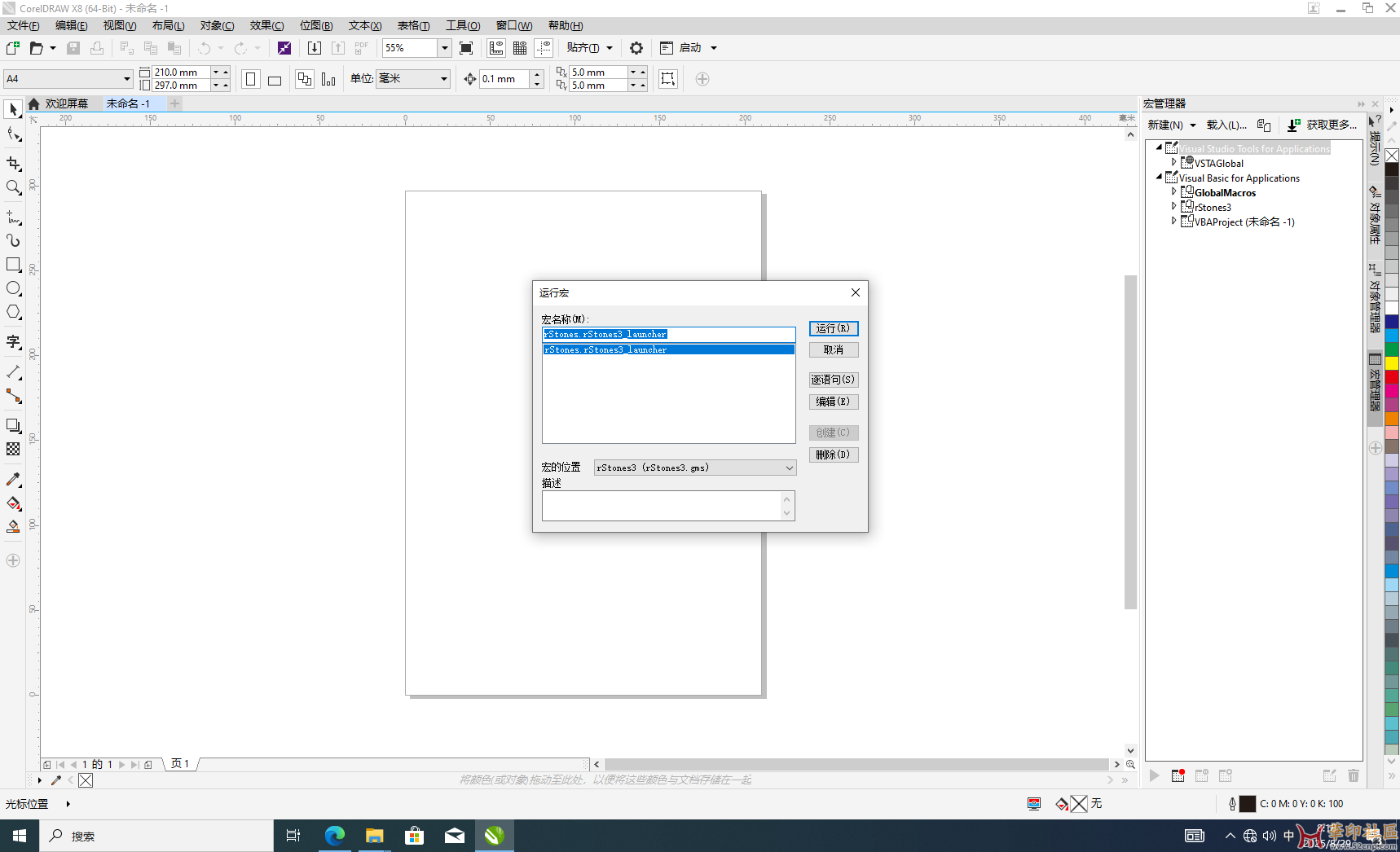Open the A4 page size dropdown
This screenshot has width=1400, height=852.
127,79
